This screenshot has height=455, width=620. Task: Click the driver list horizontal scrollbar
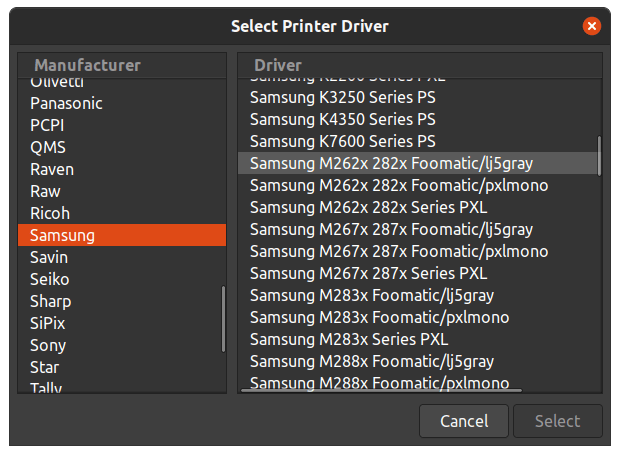[382, 391]
